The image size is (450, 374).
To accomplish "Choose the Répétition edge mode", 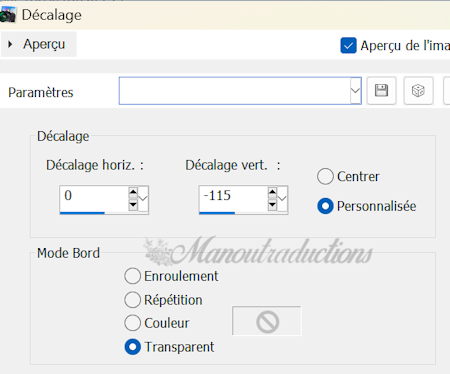I will pos(132,300).
